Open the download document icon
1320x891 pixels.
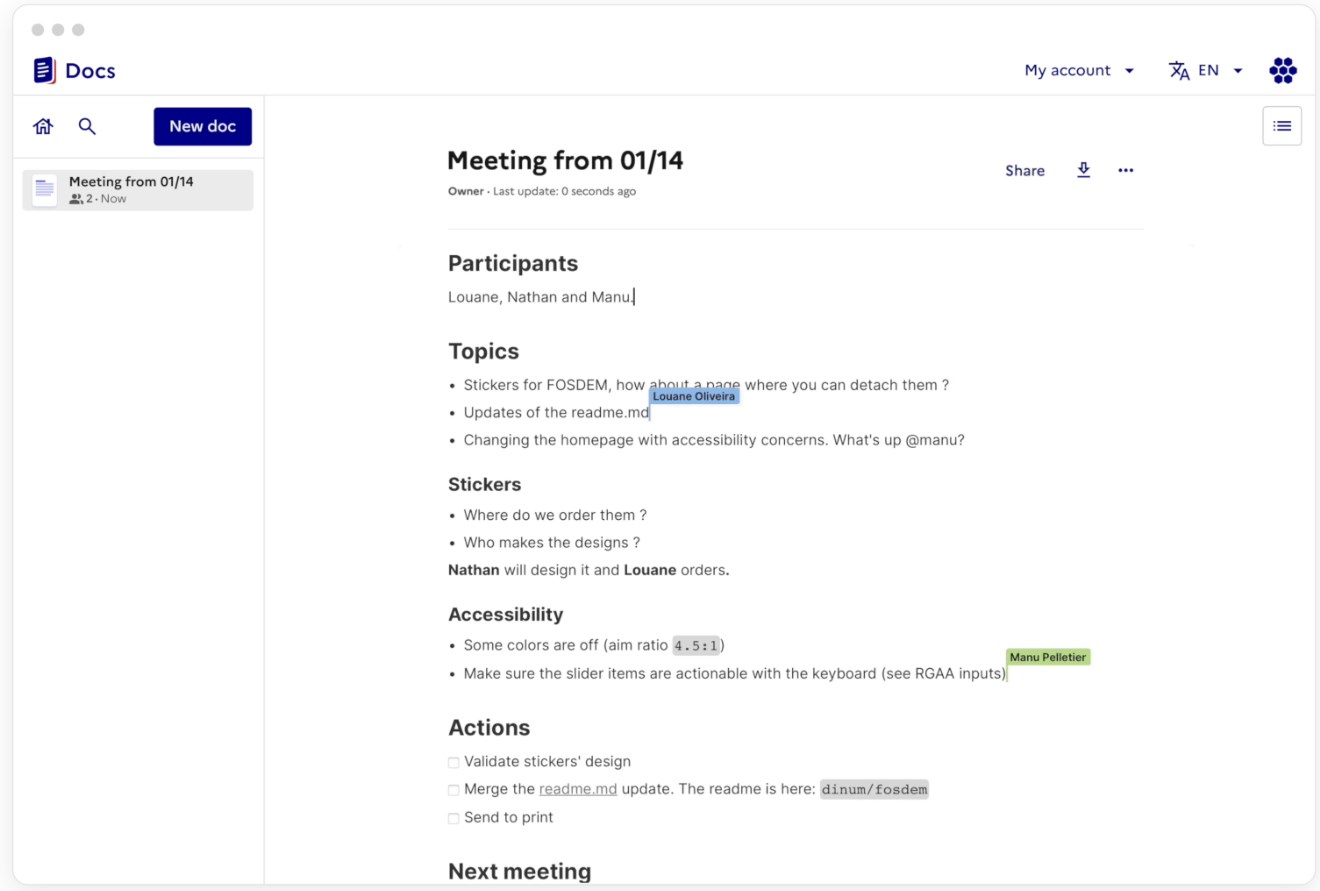(x=1083, y=170)
